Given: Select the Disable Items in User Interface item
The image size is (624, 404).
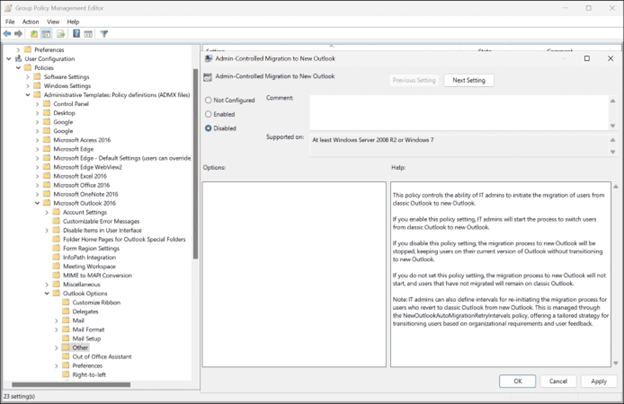Looking at the screenshot, I should [x=102, y=230].
